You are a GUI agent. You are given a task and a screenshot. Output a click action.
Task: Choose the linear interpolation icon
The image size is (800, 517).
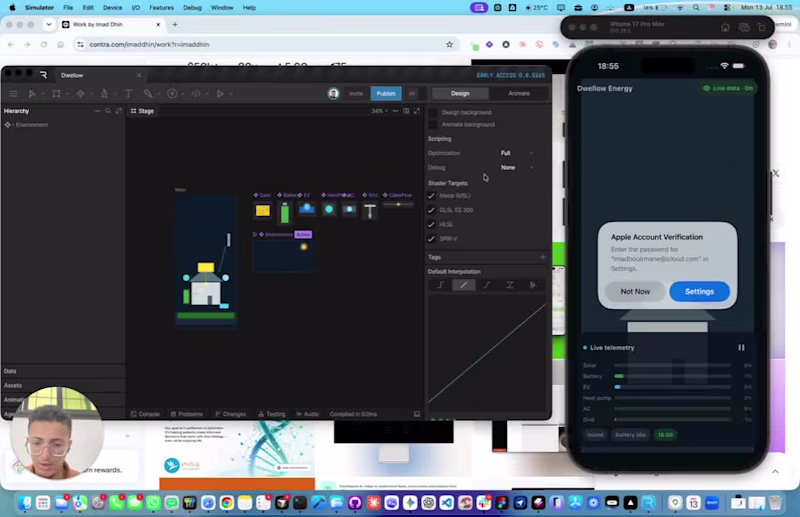463,285
